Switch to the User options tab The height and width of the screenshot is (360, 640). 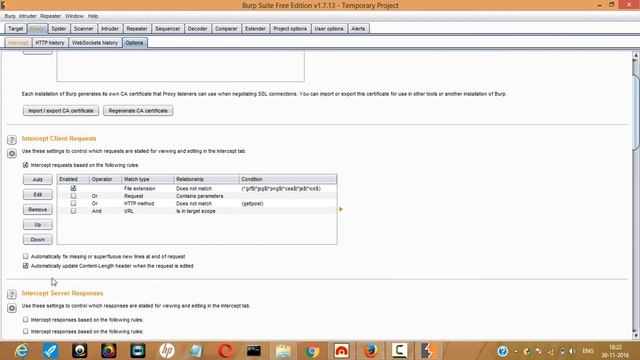point(329,29)
